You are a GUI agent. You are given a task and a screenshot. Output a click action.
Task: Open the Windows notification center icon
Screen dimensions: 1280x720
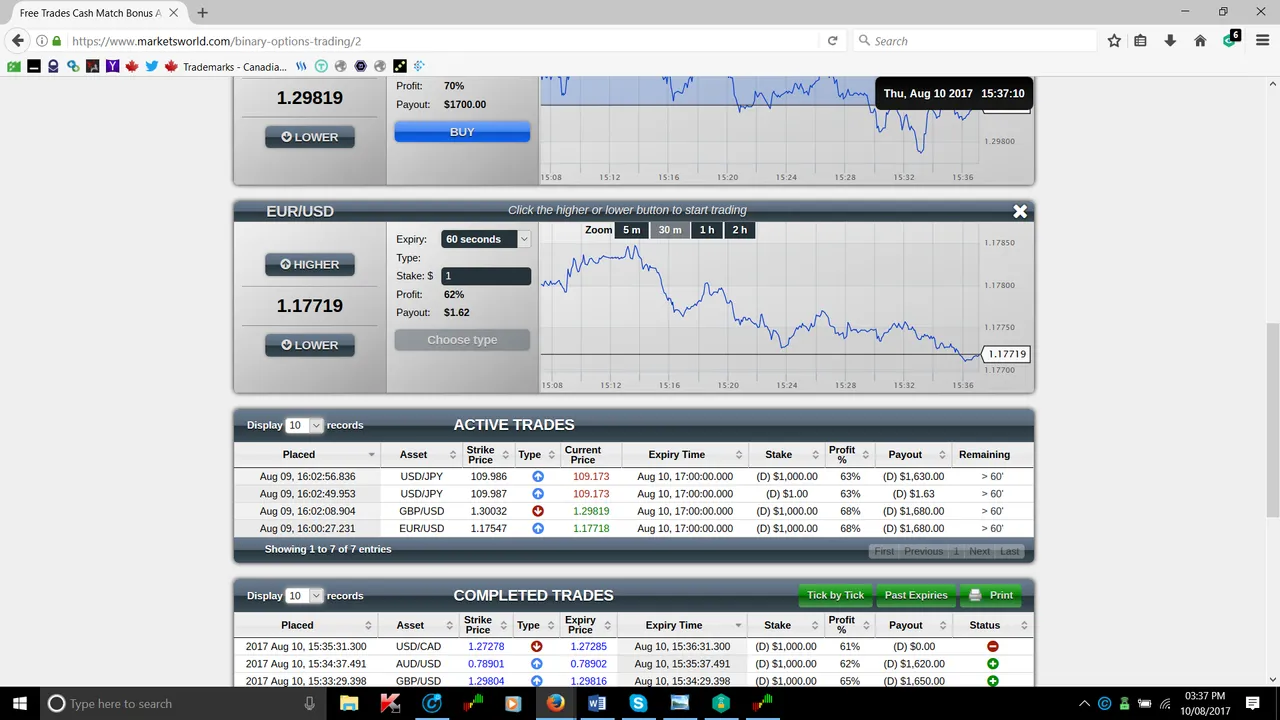(1253, 703)
